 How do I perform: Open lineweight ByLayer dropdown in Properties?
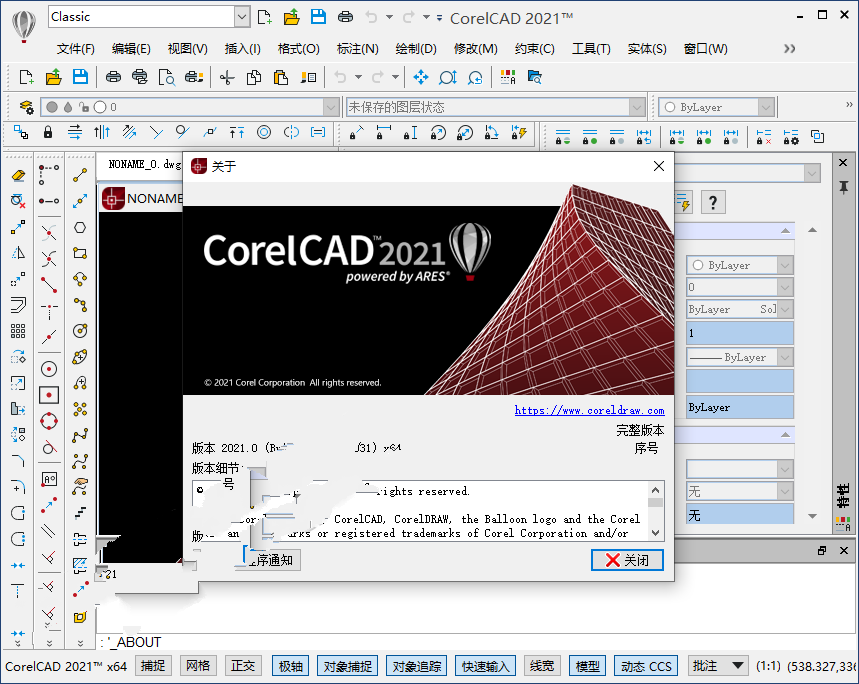tap(784, 357)
